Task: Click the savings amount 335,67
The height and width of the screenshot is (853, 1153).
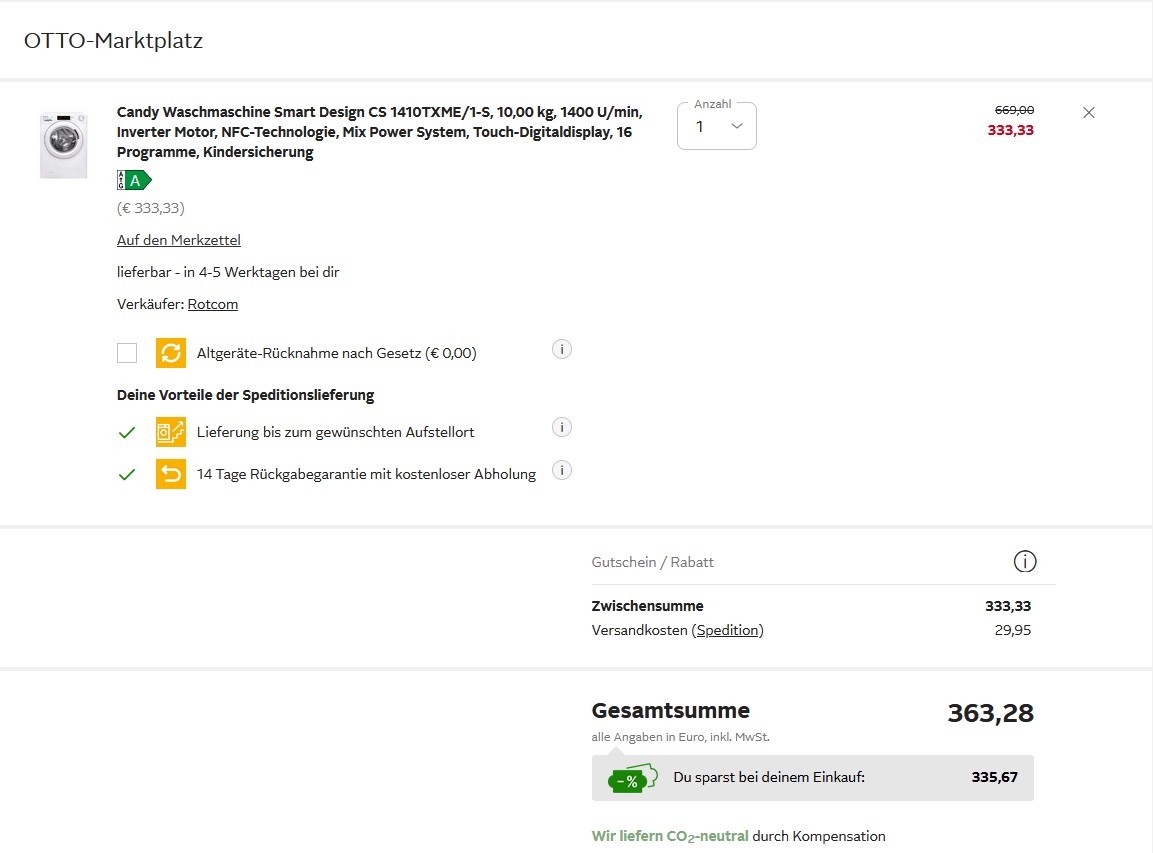Action: pos(995,777)
